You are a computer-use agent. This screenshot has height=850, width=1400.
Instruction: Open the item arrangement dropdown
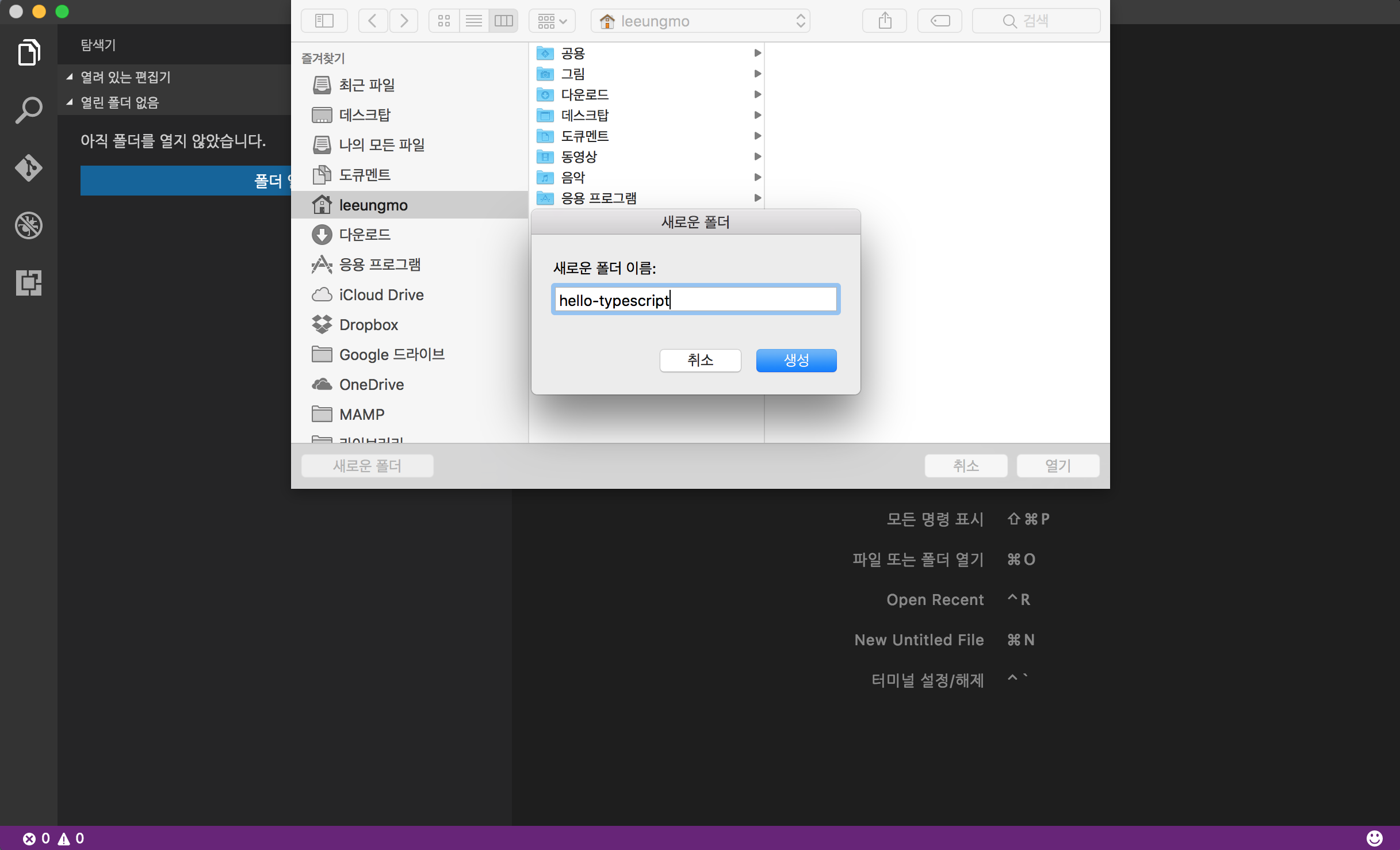click(550, 20)
